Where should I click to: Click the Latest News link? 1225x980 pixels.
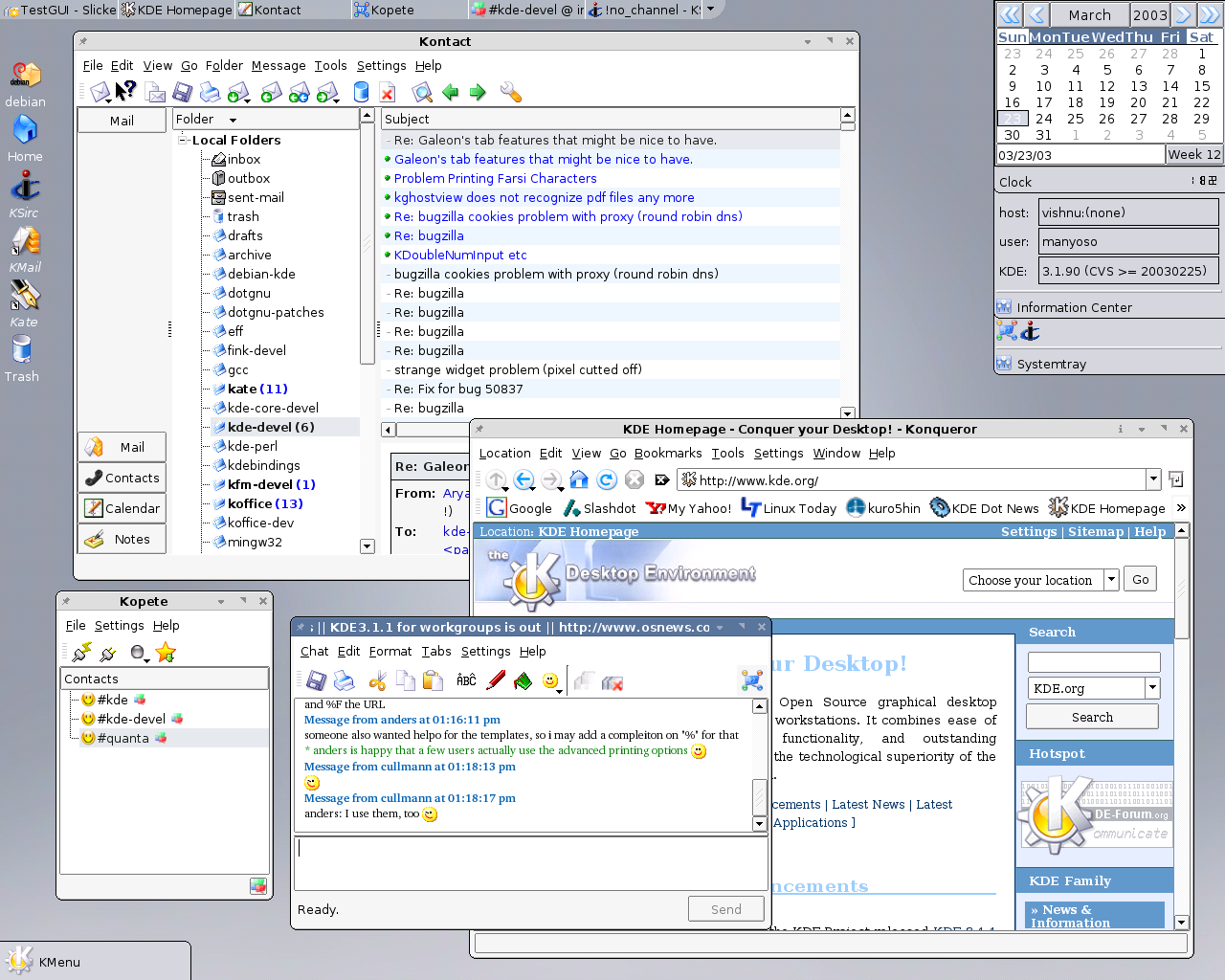pyautogui.click(x=868, y=804)
